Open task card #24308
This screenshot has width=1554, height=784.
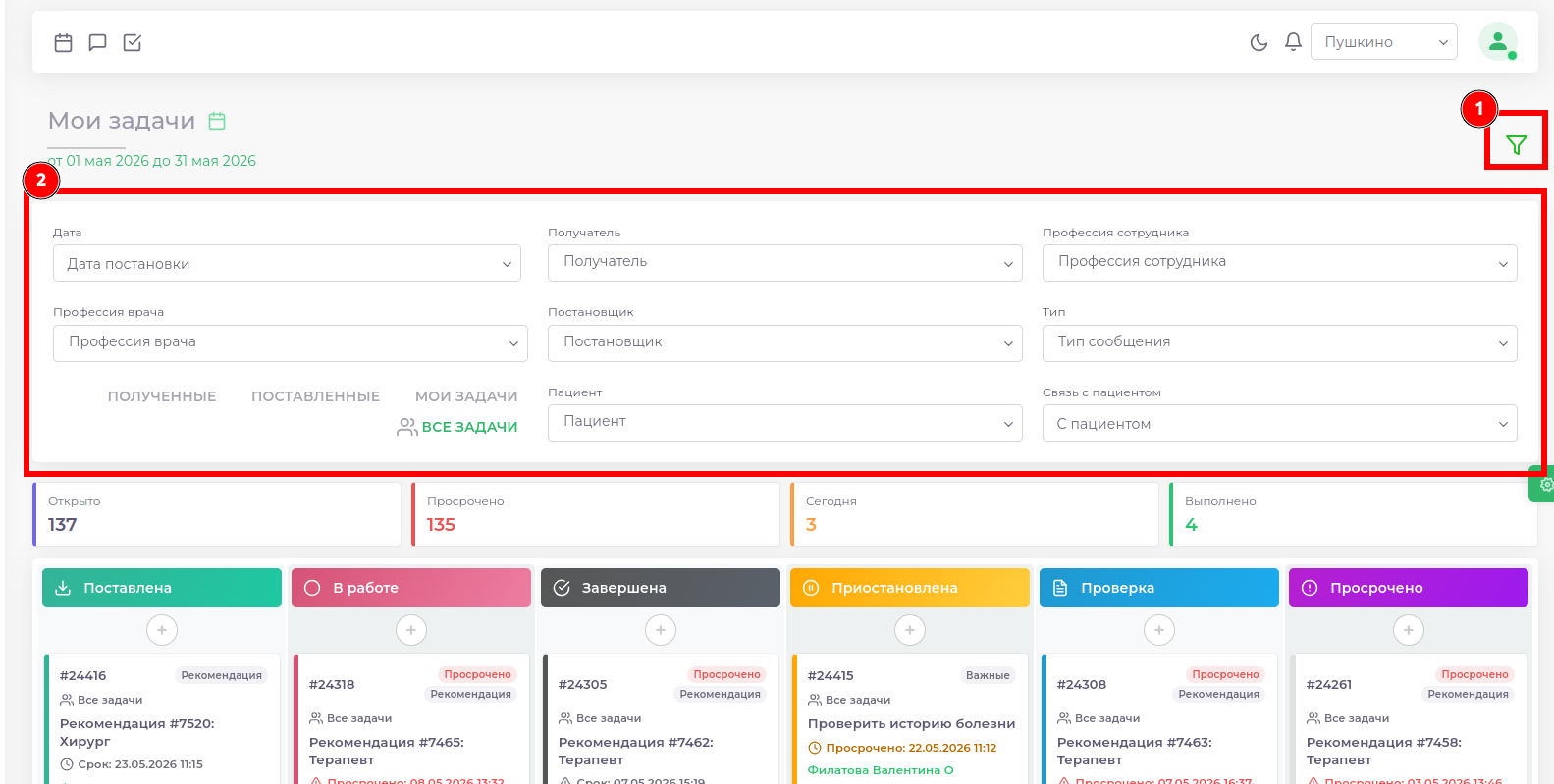pyautogui.click(x=1160, y=719)
